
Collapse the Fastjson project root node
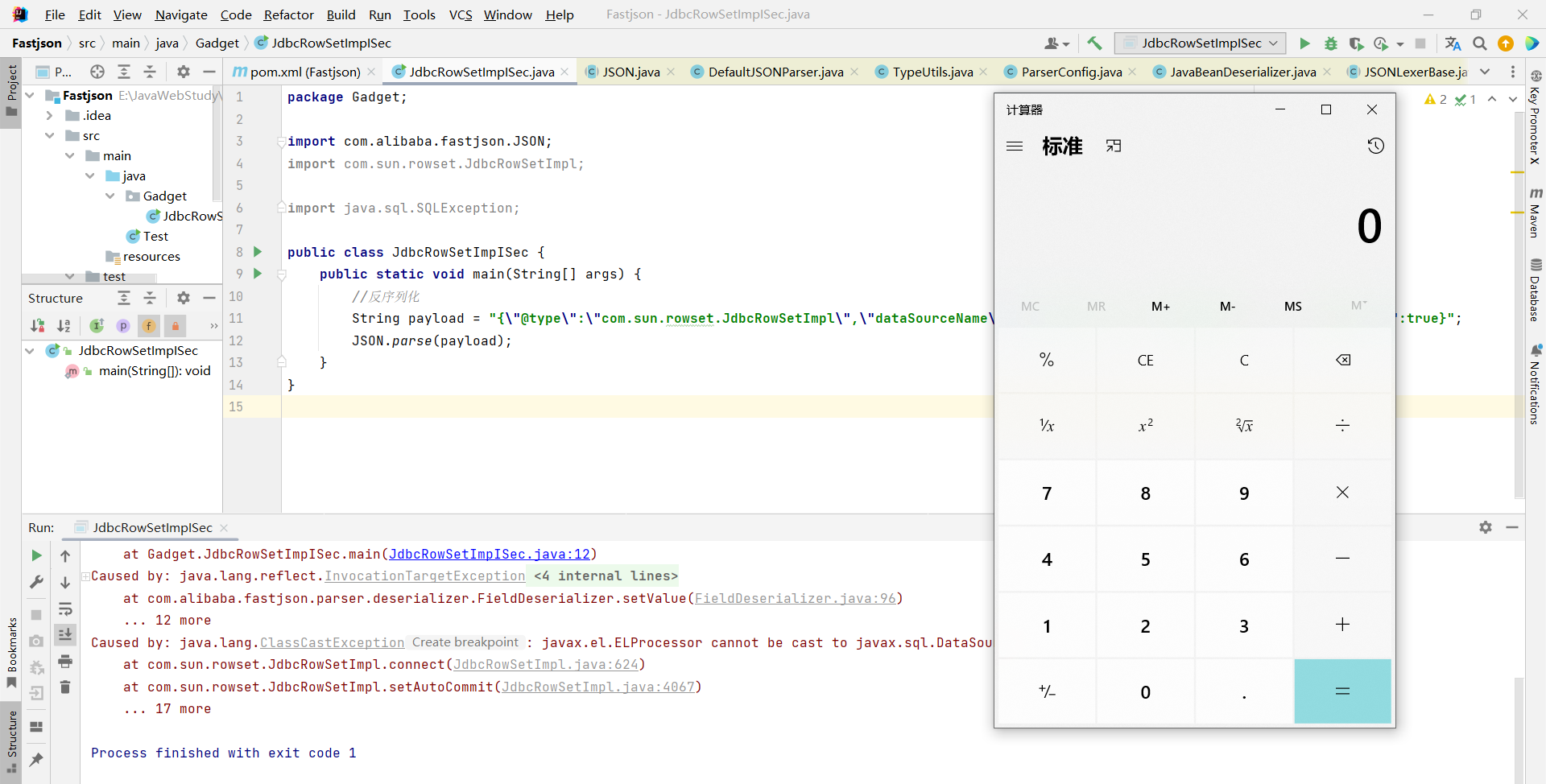pyautogui.click(x=30, y=95)
